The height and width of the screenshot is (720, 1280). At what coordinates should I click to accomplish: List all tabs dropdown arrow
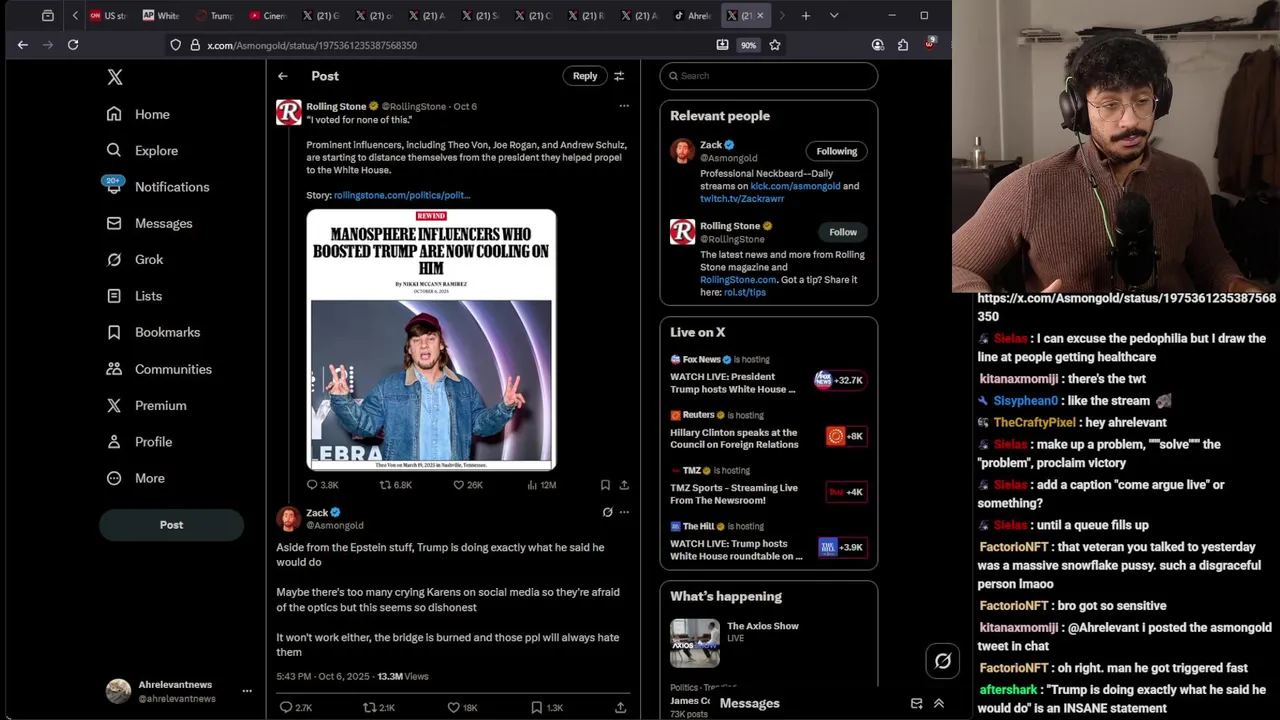pos(834,15)
